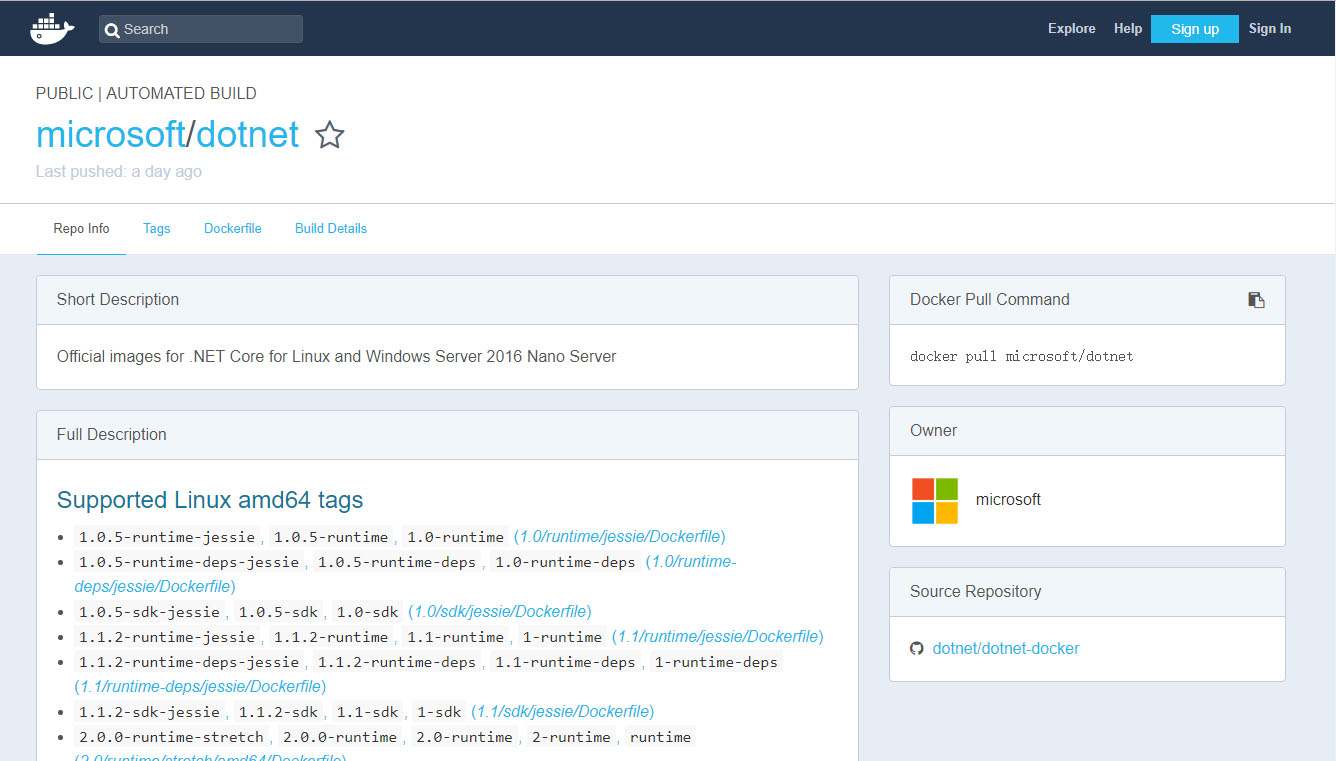Open the 1.0/runtime-deps/jessie/Dockerfile link
Image resolution: width=1336 pixels, height=761 pixels.
click(x=405, y=574)
